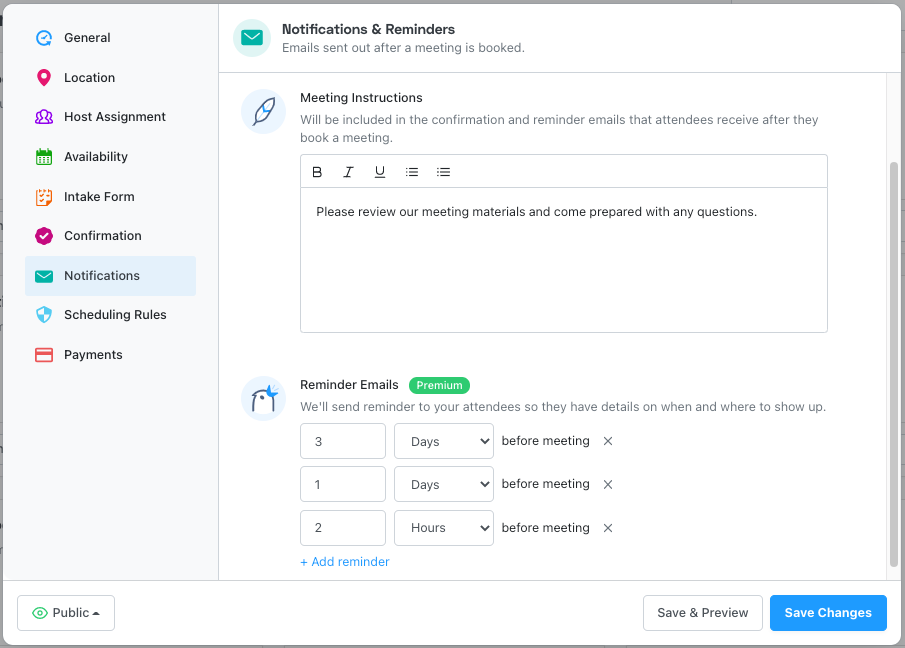The image size is (905, 648).
Task: Click the Meeting Instructions label
Action: point(361,98)
